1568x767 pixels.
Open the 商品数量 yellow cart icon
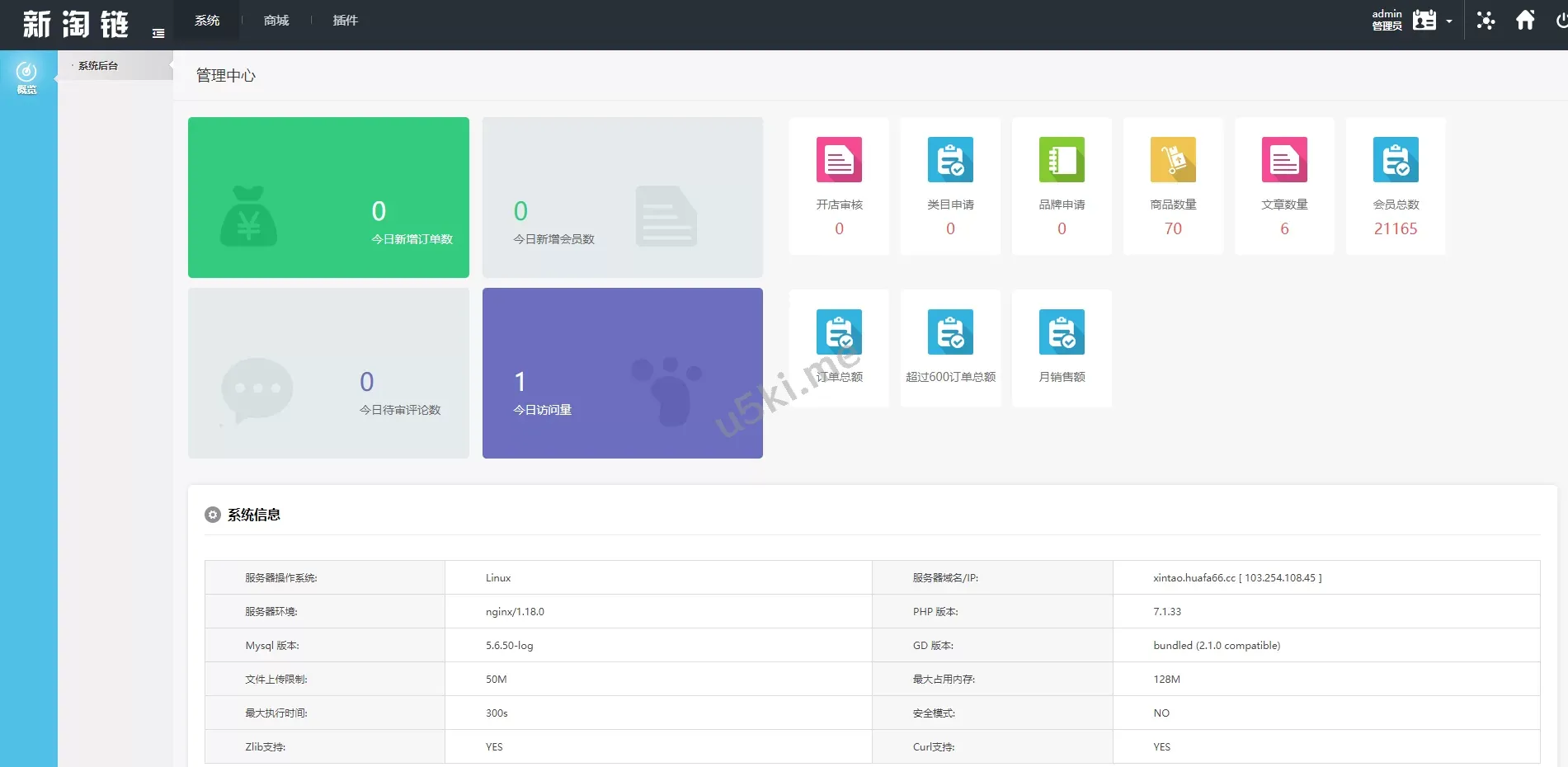(x=1173, y=159)
